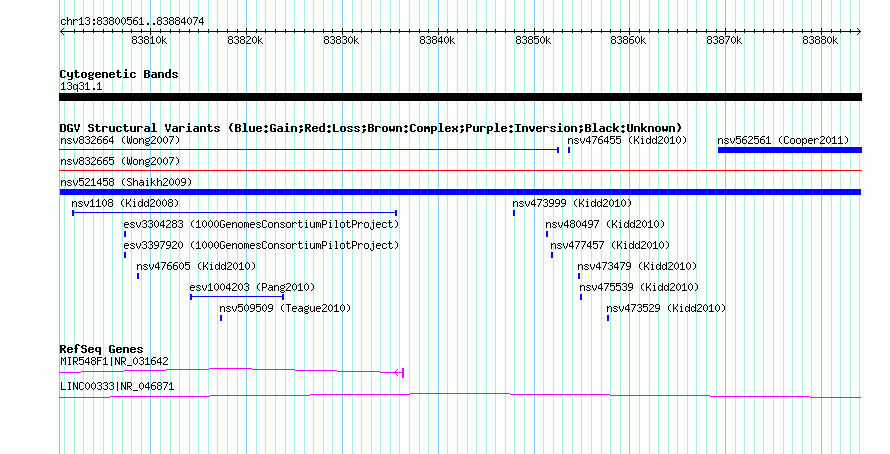Click the esv3304283 blue tick marker
This screenshot has width=890, height=454.
coord(125,234)
